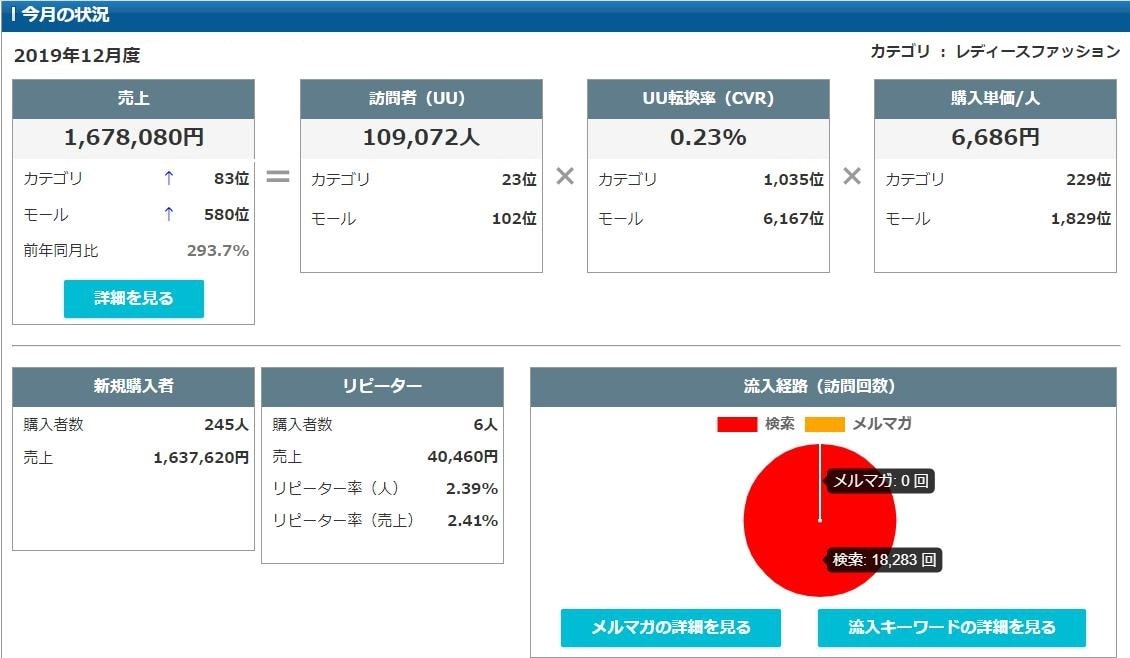Click リピーター率（人）value 2.39%
Screen dimensions: 1130x658
click(472, 489)
